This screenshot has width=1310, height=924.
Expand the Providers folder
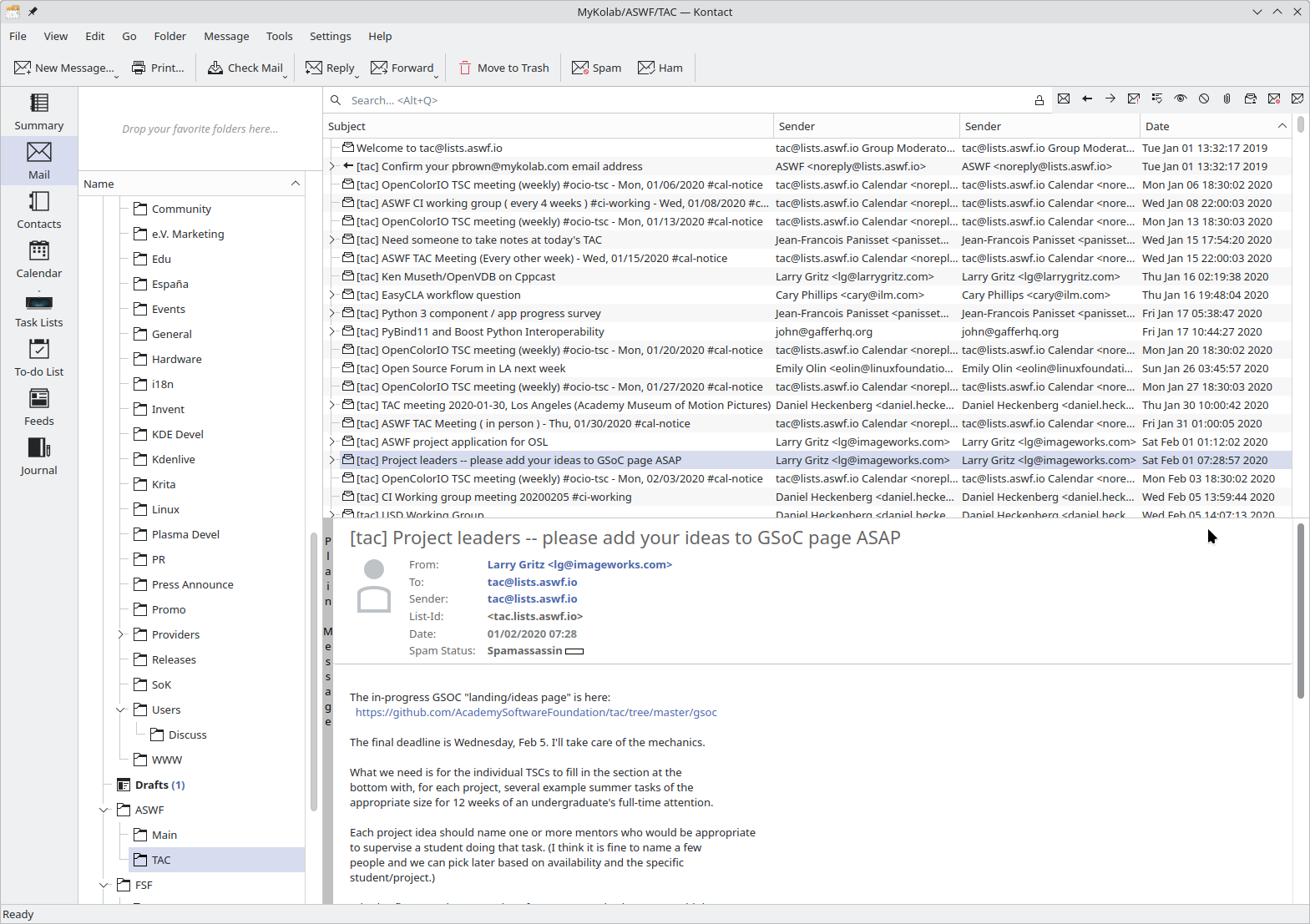pyautogui.click(x=120, y=634)
